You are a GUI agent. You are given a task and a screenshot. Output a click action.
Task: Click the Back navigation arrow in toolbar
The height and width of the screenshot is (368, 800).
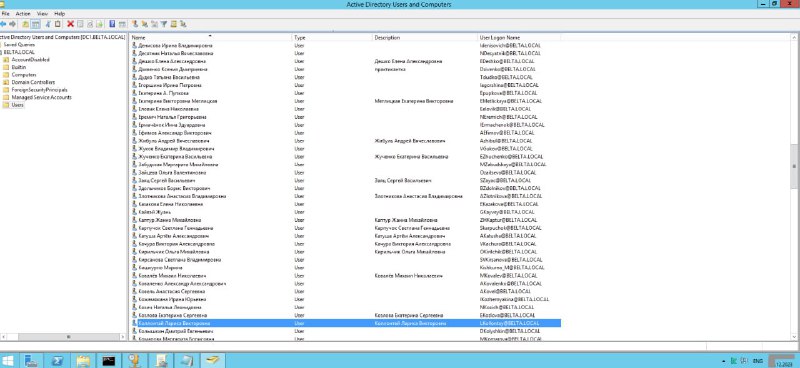tap(3, 24)
